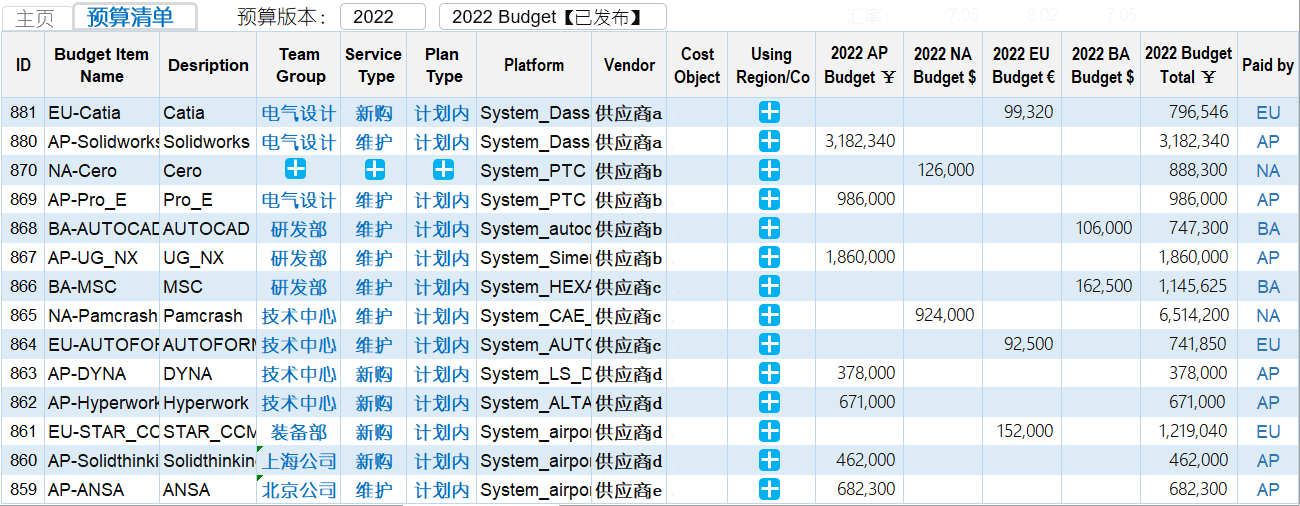Click the plus icon in BA-MSC Using Region column
Viewport: 1300px width, 506px height.
769,287
